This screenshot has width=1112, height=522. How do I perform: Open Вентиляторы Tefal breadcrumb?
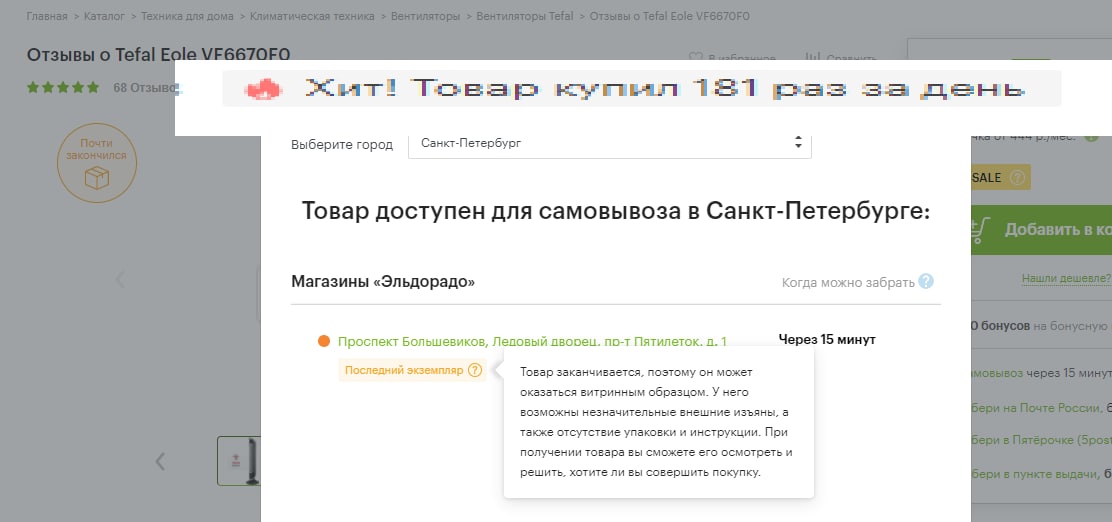(525, 16)
